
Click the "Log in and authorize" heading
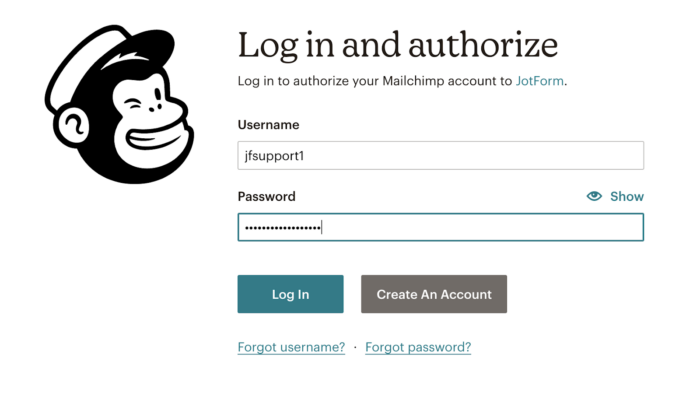pyautogui.click(x=397, y=45)
